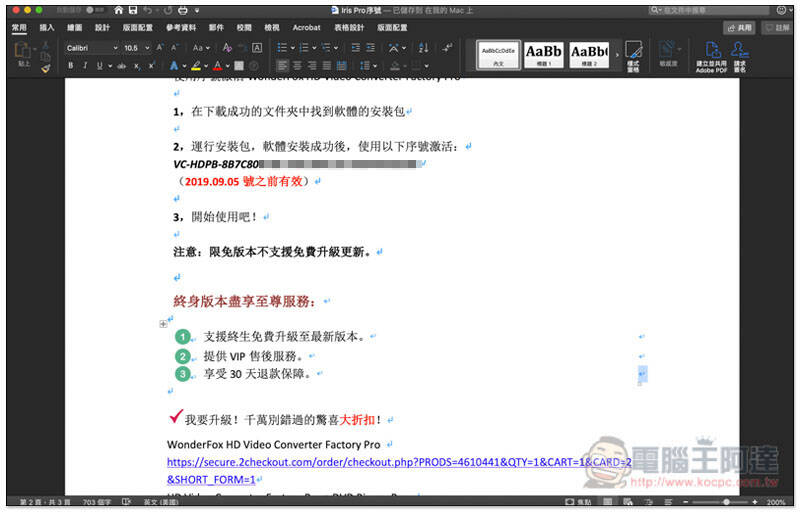Toggle Bold formatting
This screenshot has width=800, height=512.
70,65
